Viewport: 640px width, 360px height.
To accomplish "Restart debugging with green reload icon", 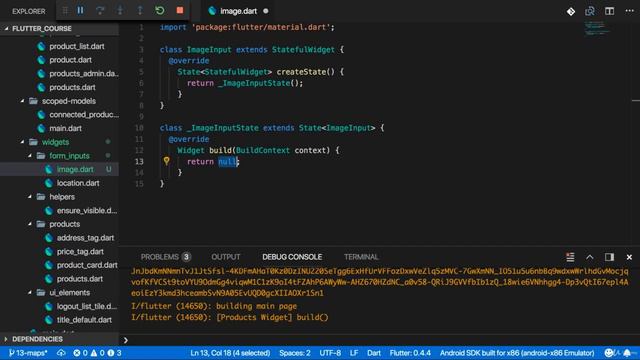I will pos(160,11).
